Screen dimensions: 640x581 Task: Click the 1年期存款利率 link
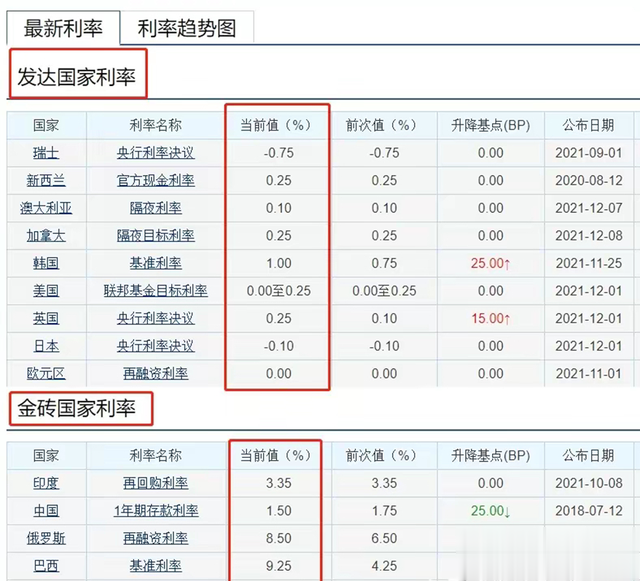[x=156, y=511]
